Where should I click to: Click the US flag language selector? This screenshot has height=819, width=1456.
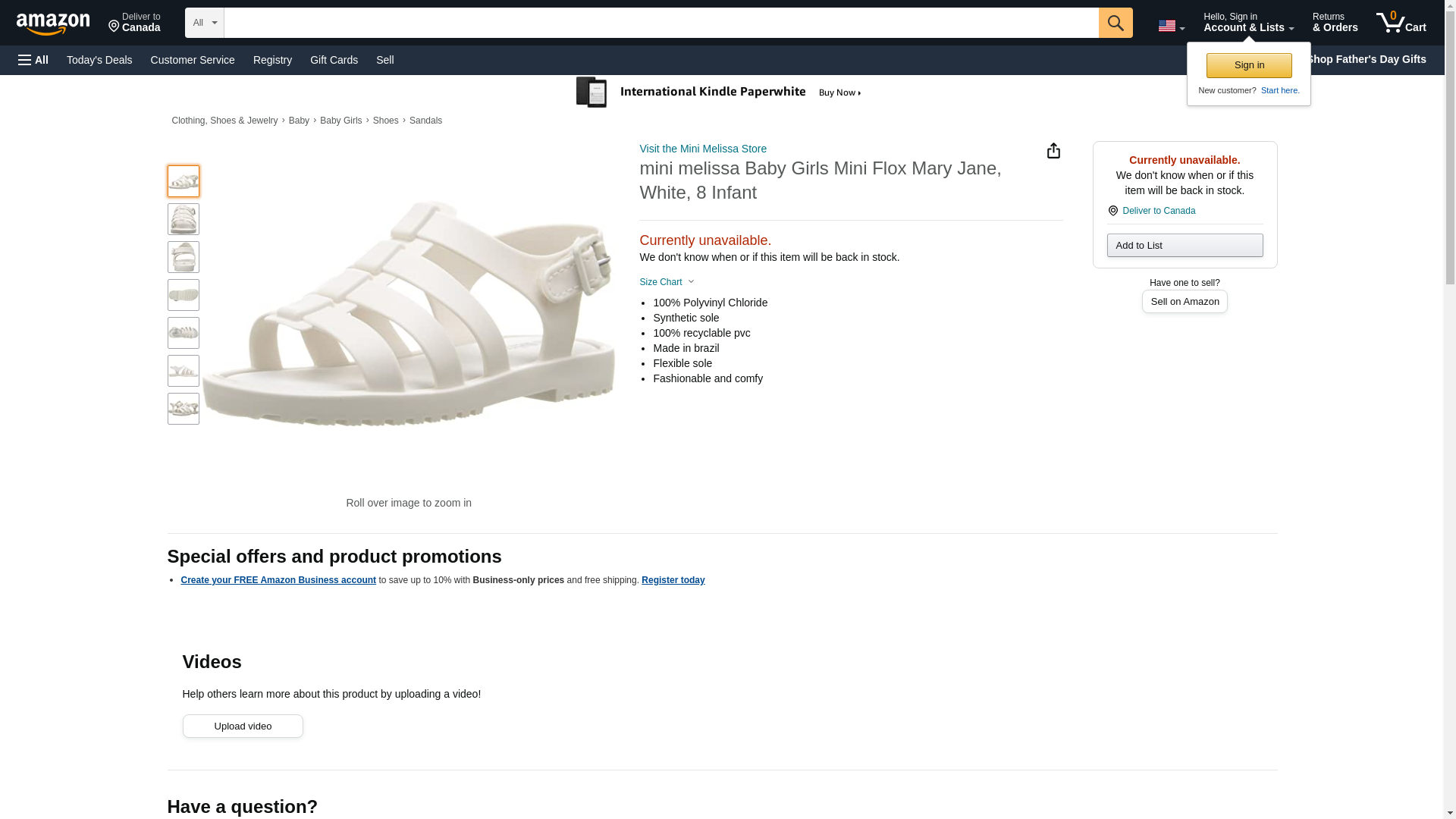click(1170, 26)
